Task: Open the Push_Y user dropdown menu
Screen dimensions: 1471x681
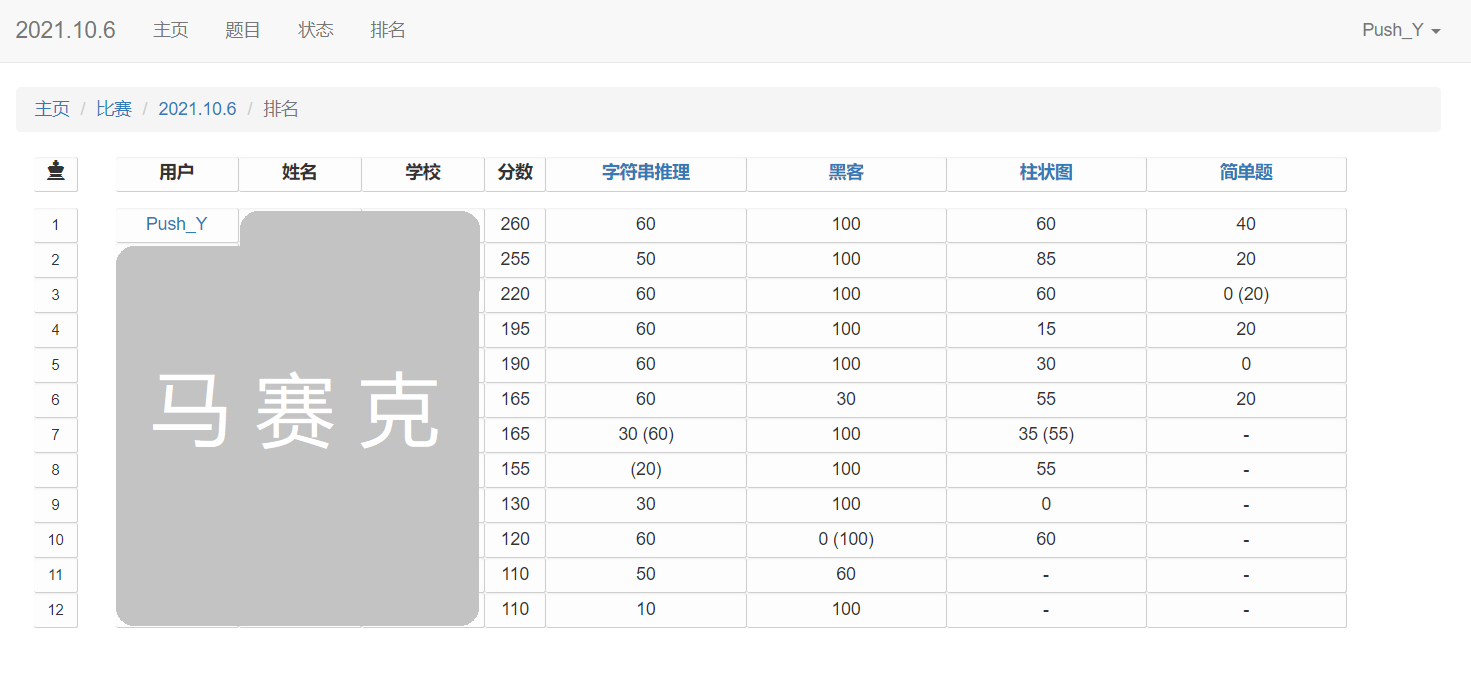Action: (1400, 30)
